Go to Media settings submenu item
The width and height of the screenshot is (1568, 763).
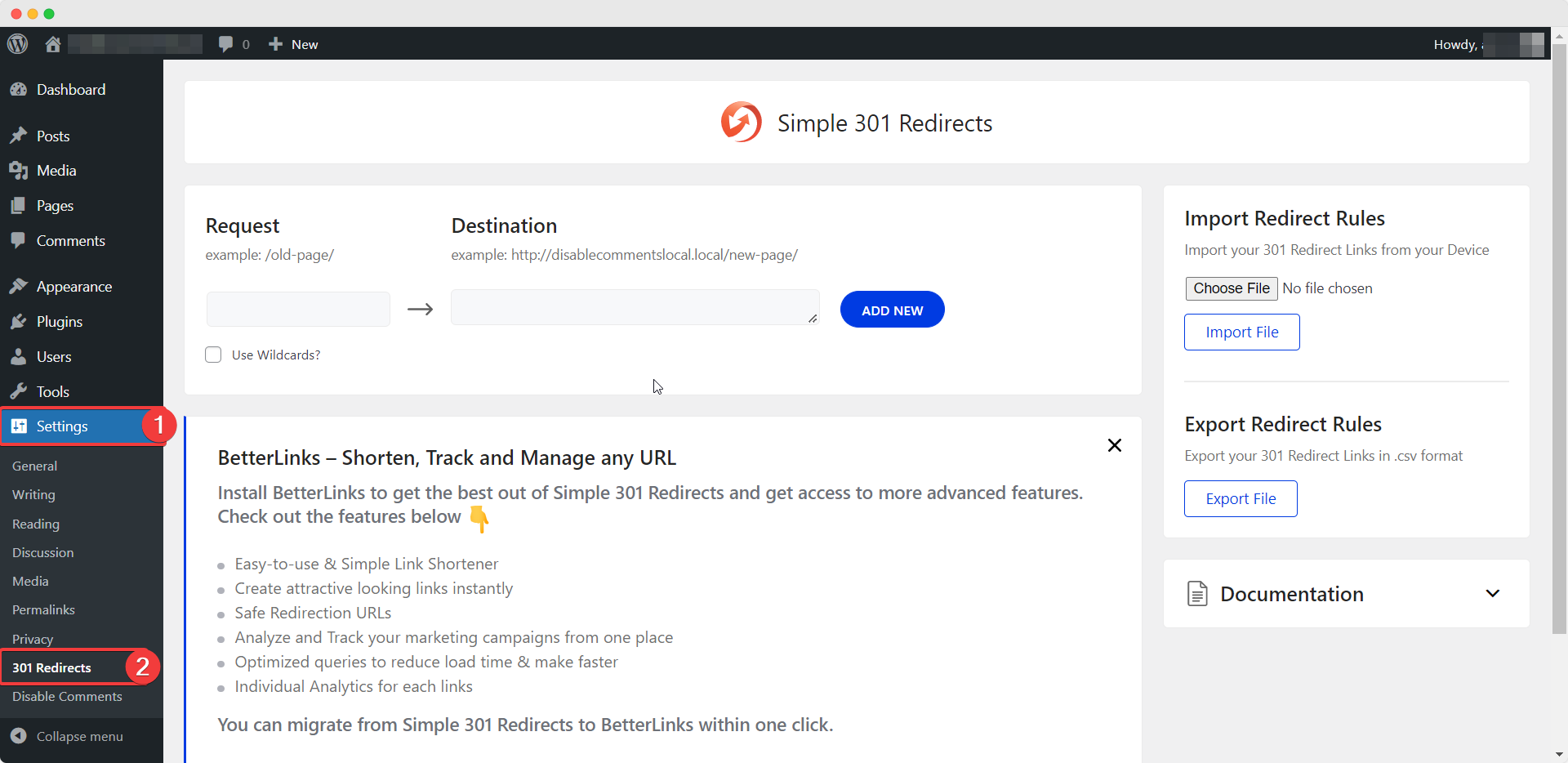click(30, 581)
